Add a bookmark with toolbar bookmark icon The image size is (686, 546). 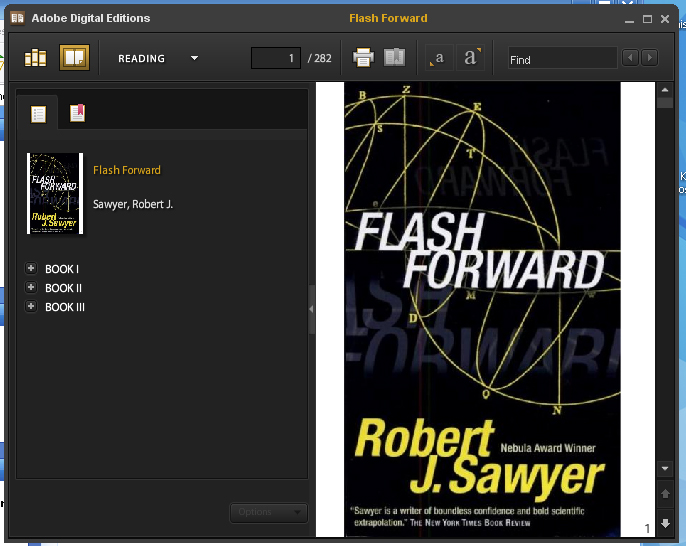pos(395,57)
